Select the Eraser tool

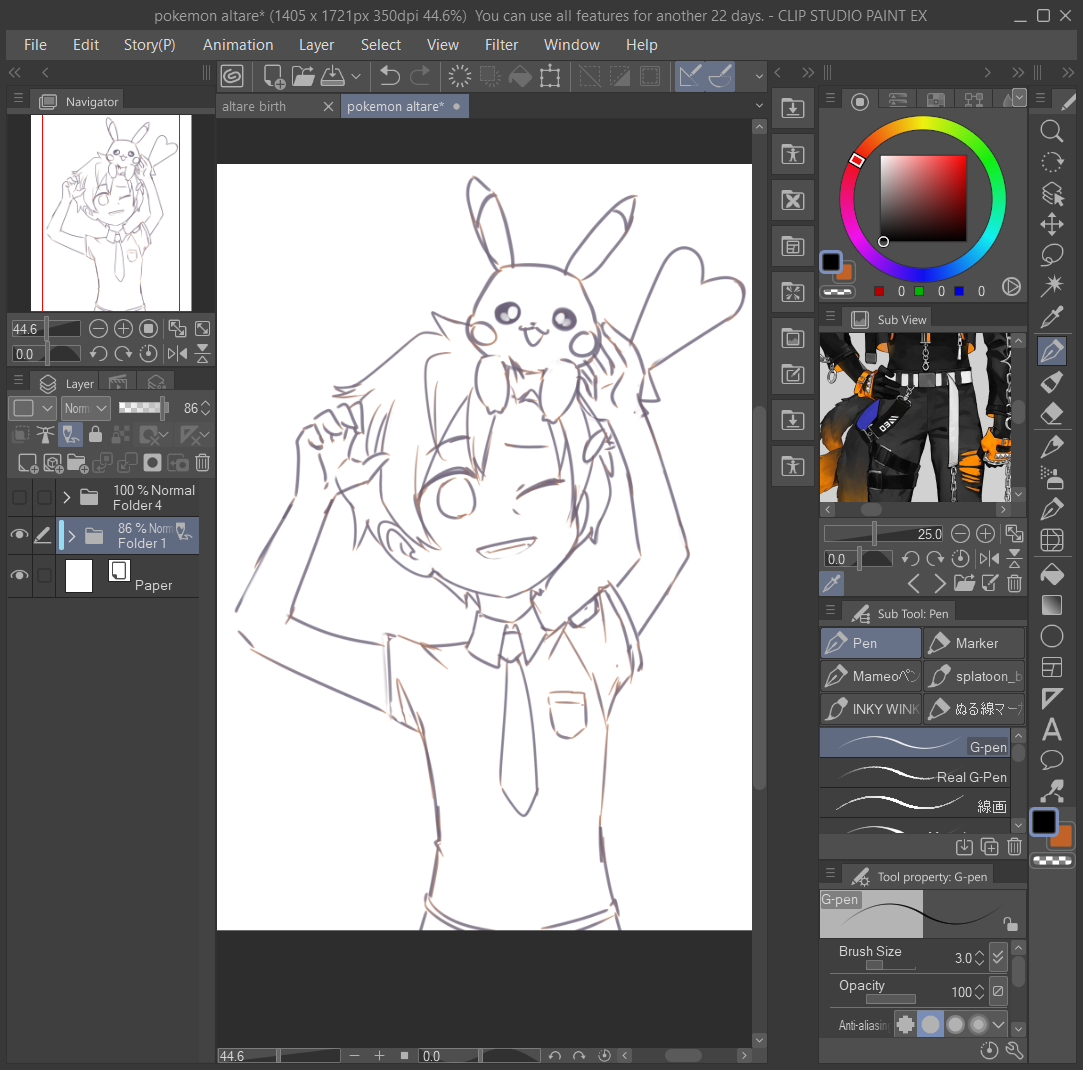pyautogui.click(x=1051, y=413)
